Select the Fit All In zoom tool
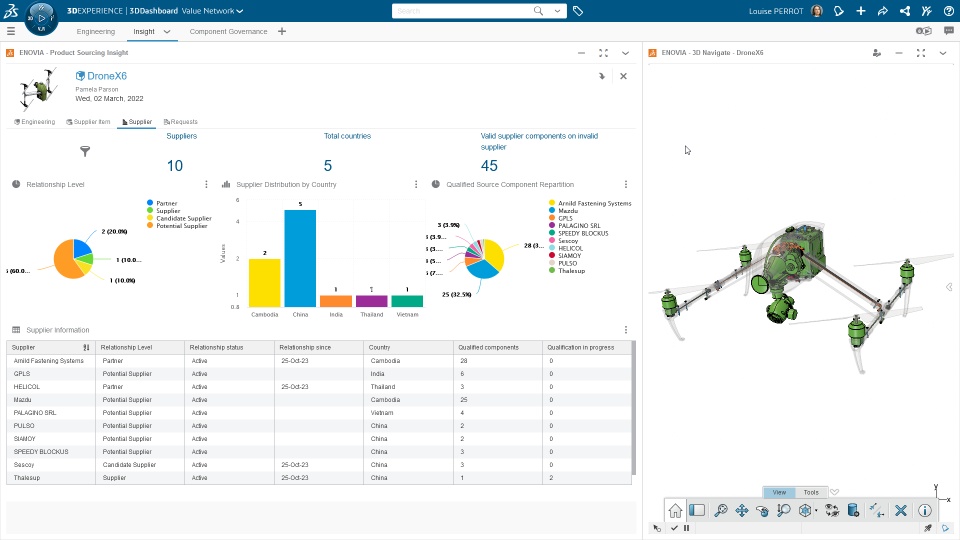Viewport: 960px width, 540px height. click(x=721, y=510)
